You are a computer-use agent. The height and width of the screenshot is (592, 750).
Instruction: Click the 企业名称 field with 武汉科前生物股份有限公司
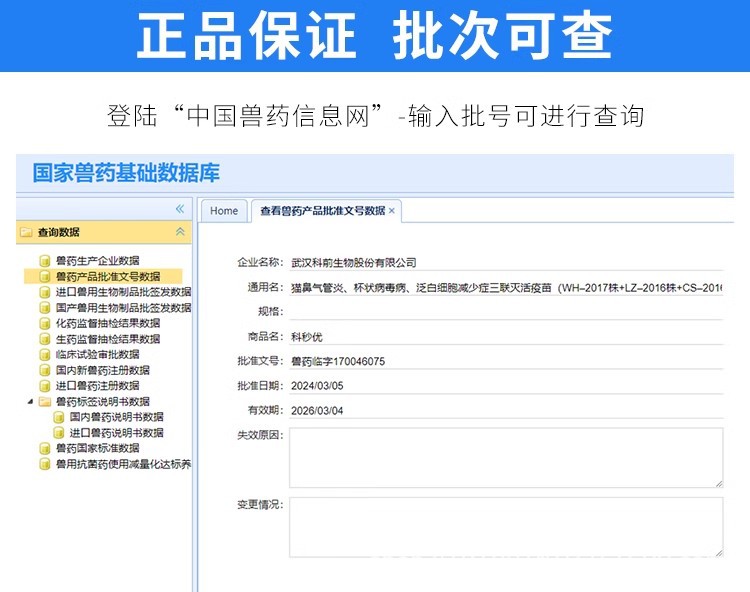click(506, 262)
